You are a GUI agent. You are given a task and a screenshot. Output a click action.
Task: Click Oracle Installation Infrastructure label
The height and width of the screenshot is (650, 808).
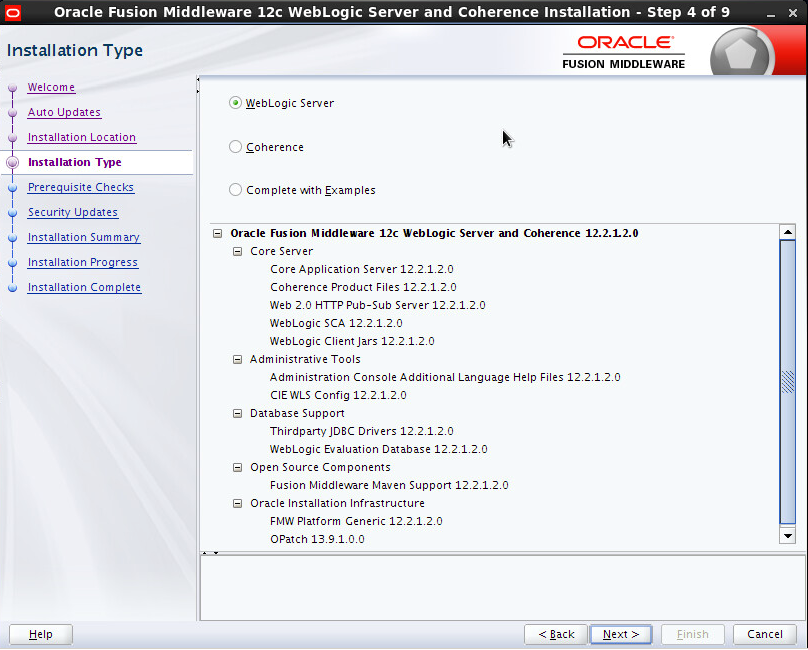point(337,503)
